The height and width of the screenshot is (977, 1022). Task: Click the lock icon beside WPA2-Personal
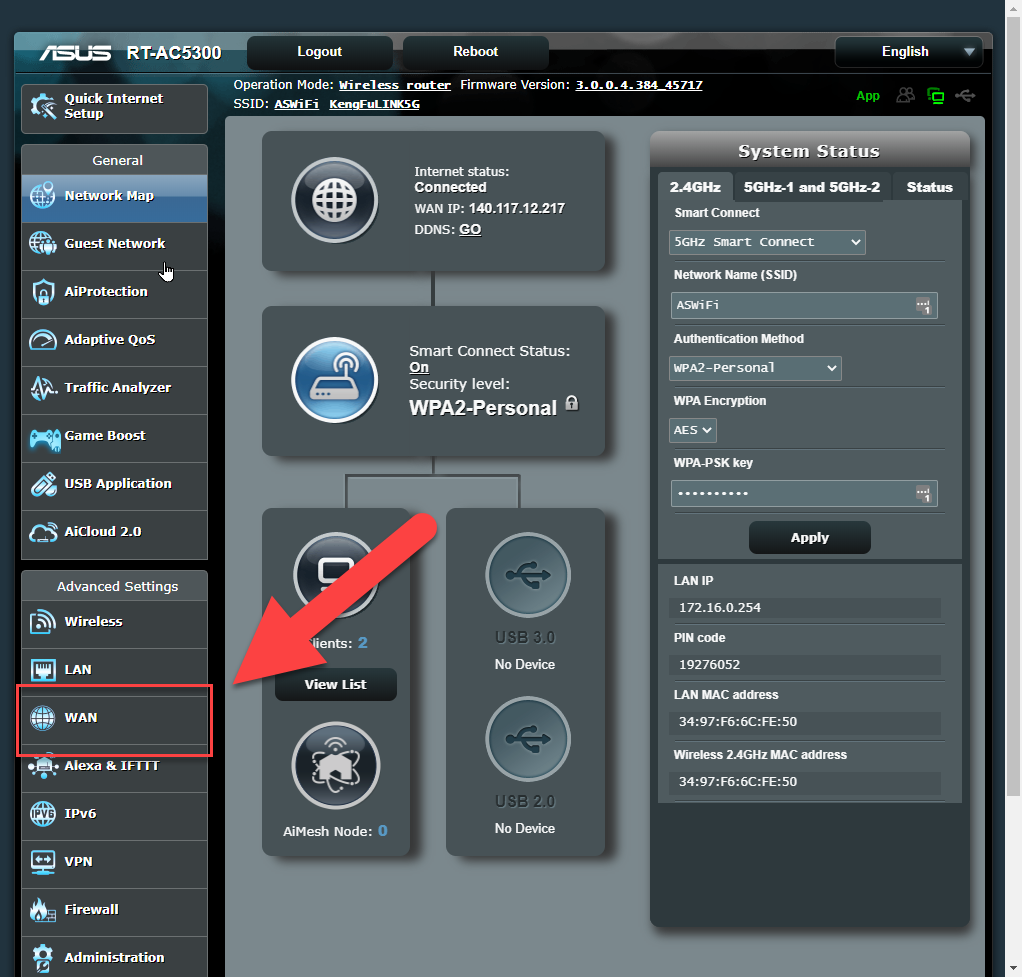click(572, 403)
